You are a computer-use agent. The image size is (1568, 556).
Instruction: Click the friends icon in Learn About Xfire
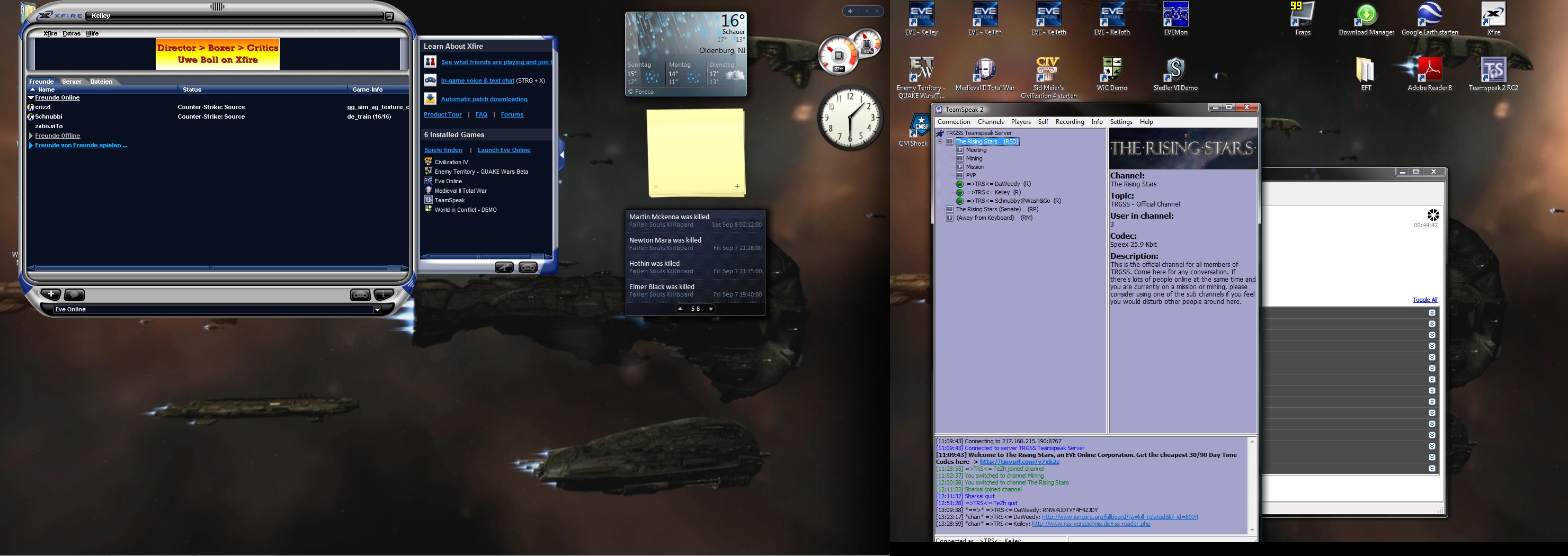pos(430,61)
